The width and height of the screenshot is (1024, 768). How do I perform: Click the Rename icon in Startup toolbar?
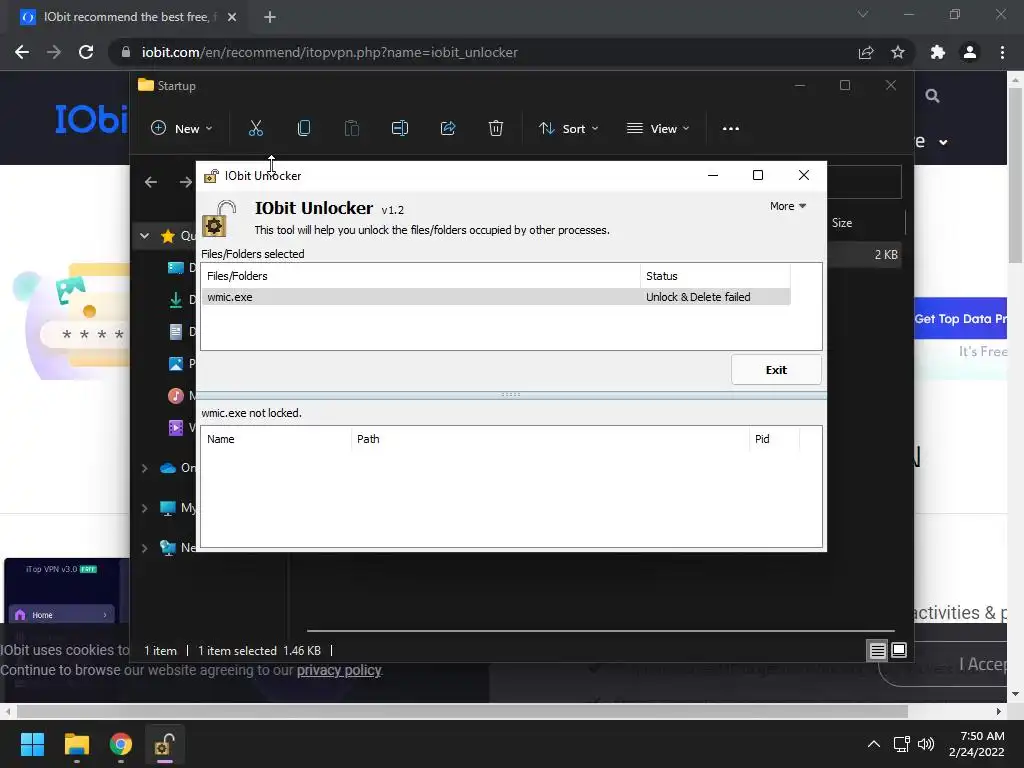click(400, 129)
